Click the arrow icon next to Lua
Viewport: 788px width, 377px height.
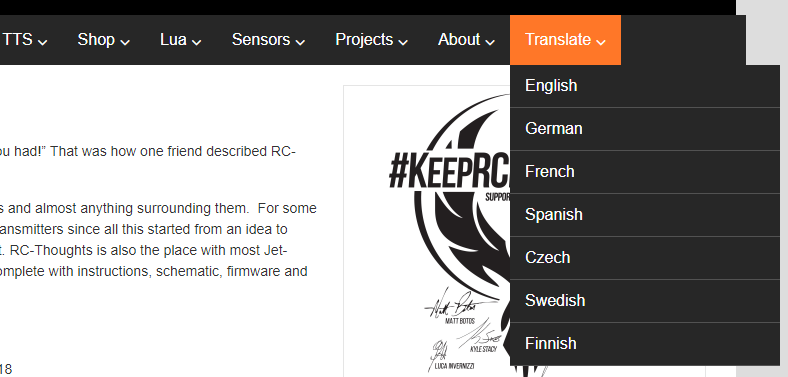[197, 42]
